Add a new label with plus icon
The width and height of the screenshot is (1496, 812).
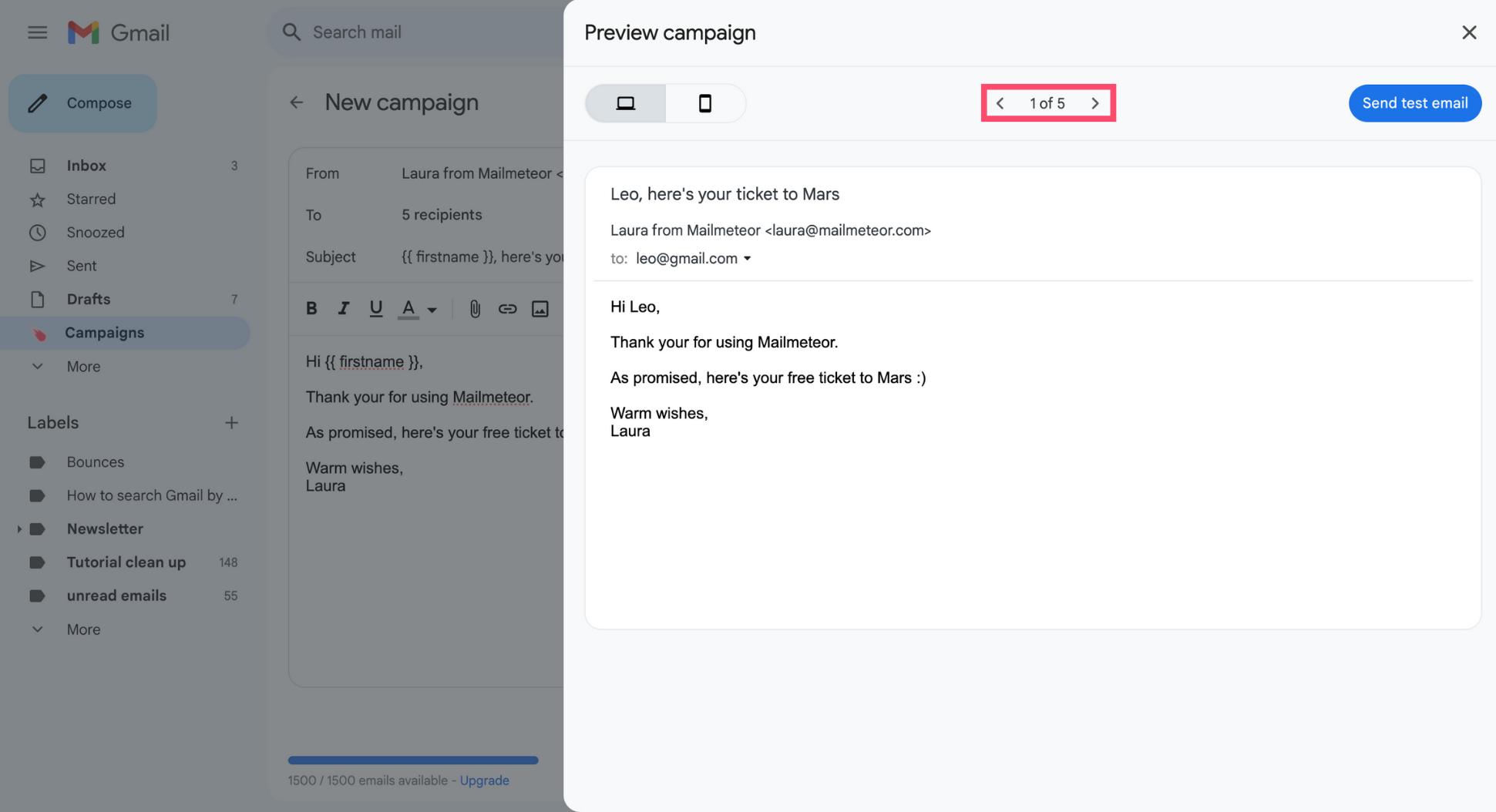[x=231, y=423]
